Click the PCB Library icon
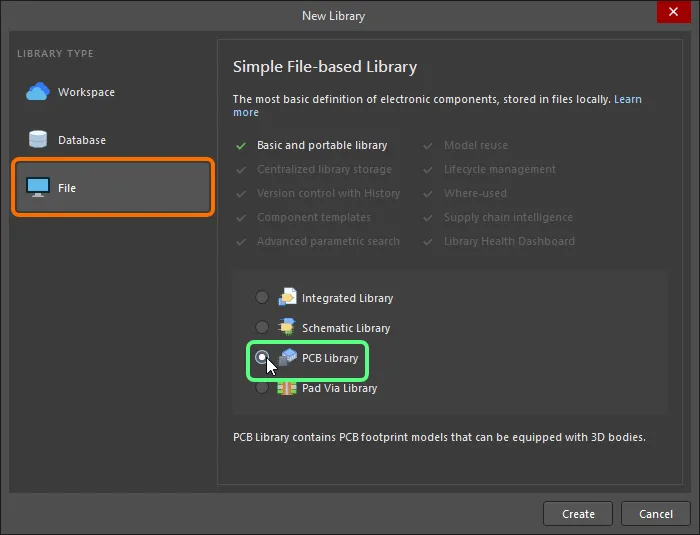 click(x=288, y=357)
